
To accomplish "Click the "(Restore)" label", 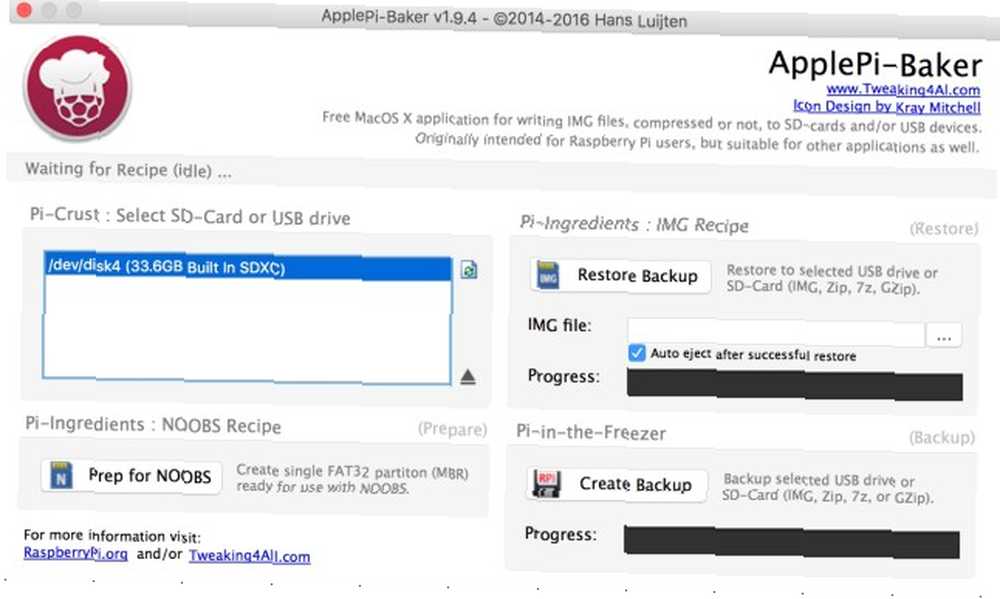I will pos(944,228).
